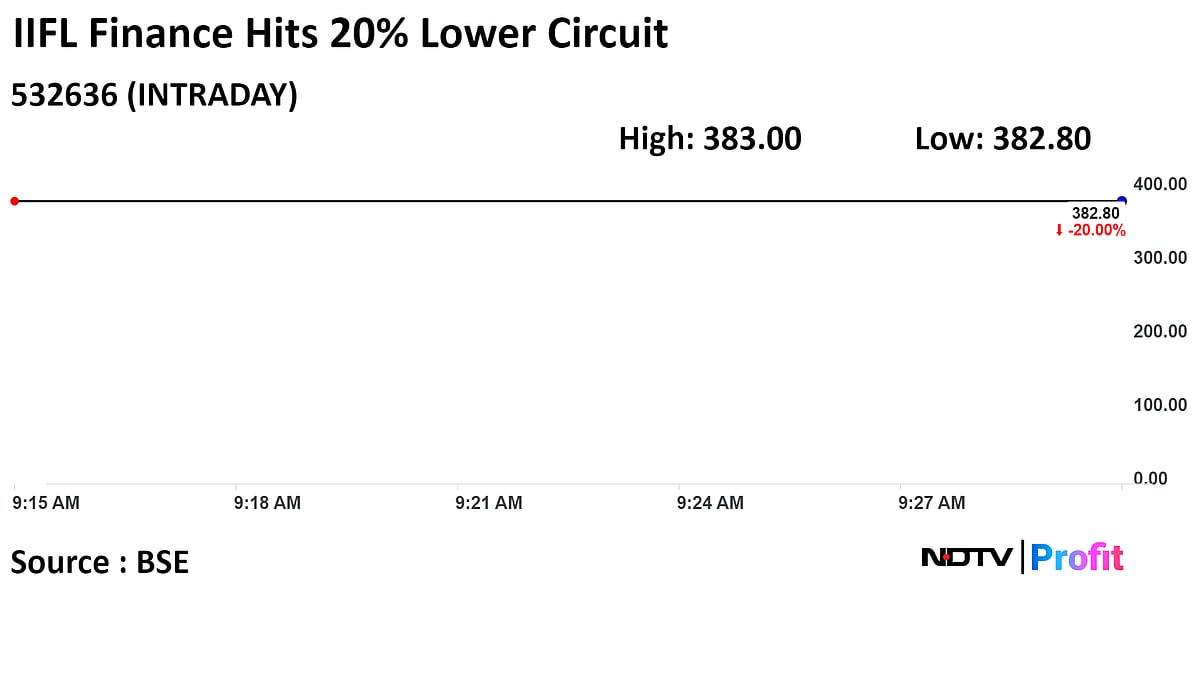Screen dimensions: 1200x675
Task: Click the red starting dot on chart line
Action: (14, 201)
